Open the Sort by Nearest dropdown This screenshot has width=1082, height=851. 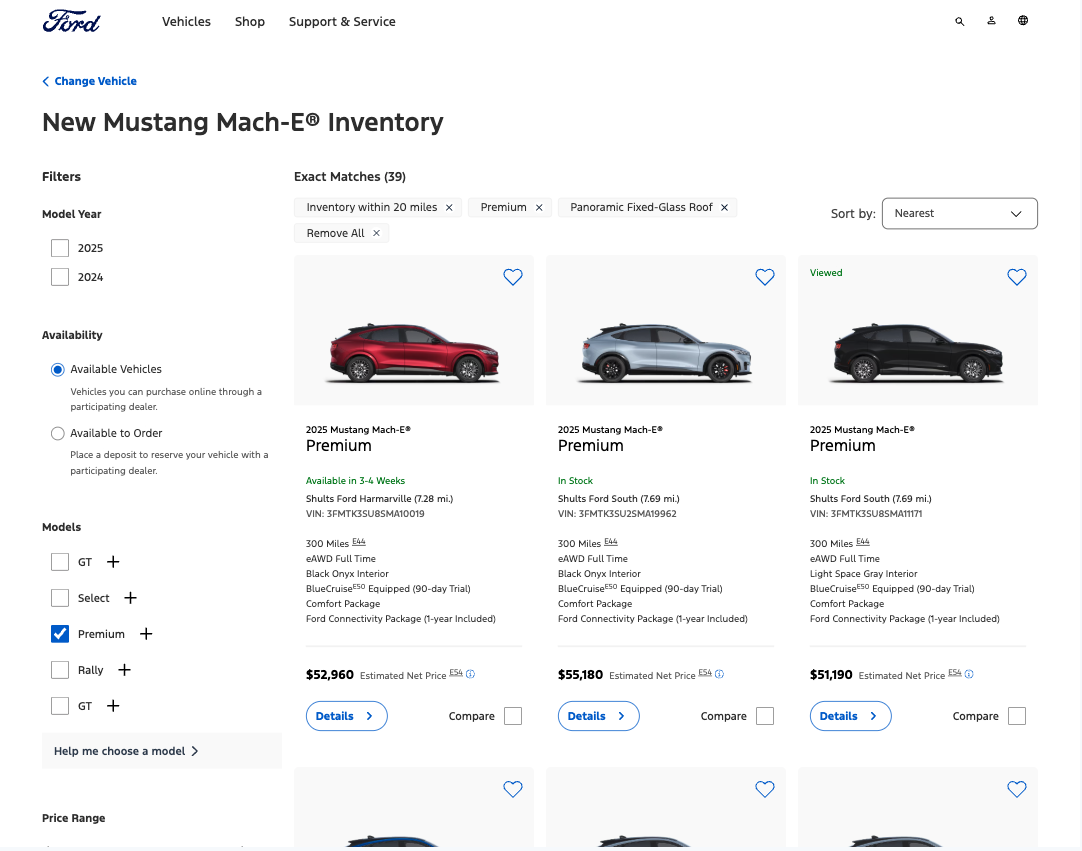959,213
